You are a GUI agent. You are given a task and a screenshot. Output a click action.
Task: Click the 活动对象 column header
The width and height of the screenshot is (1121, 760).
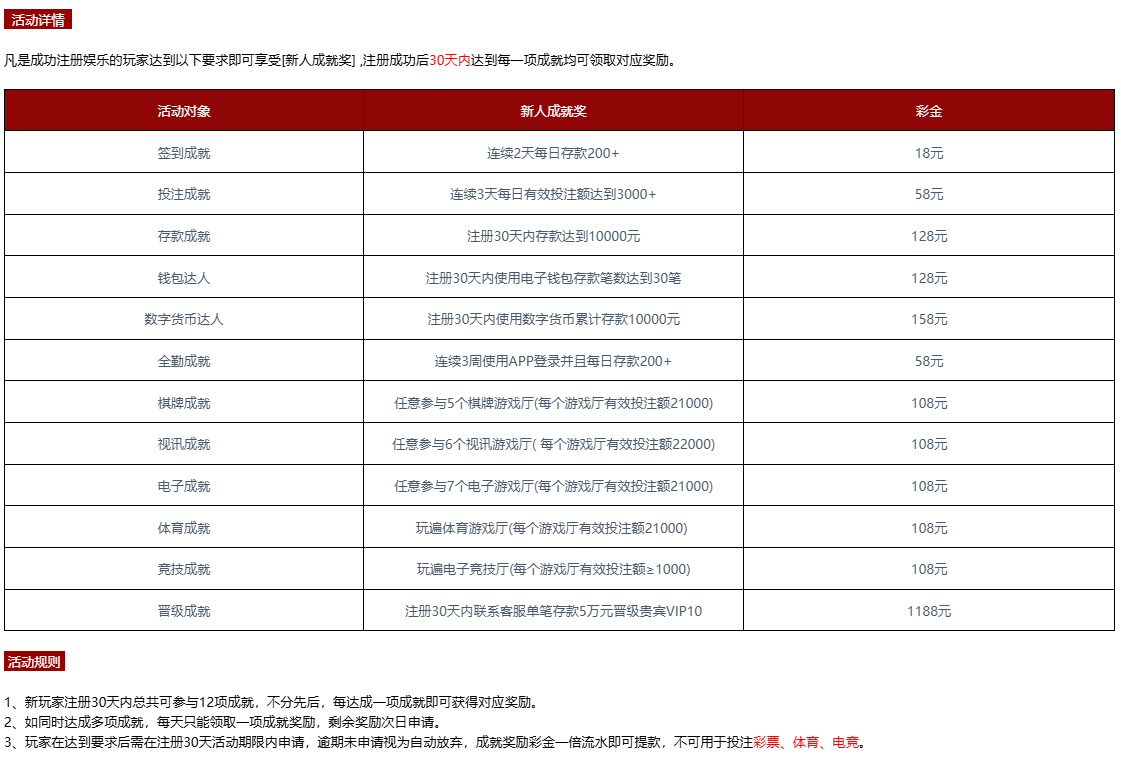184,111
